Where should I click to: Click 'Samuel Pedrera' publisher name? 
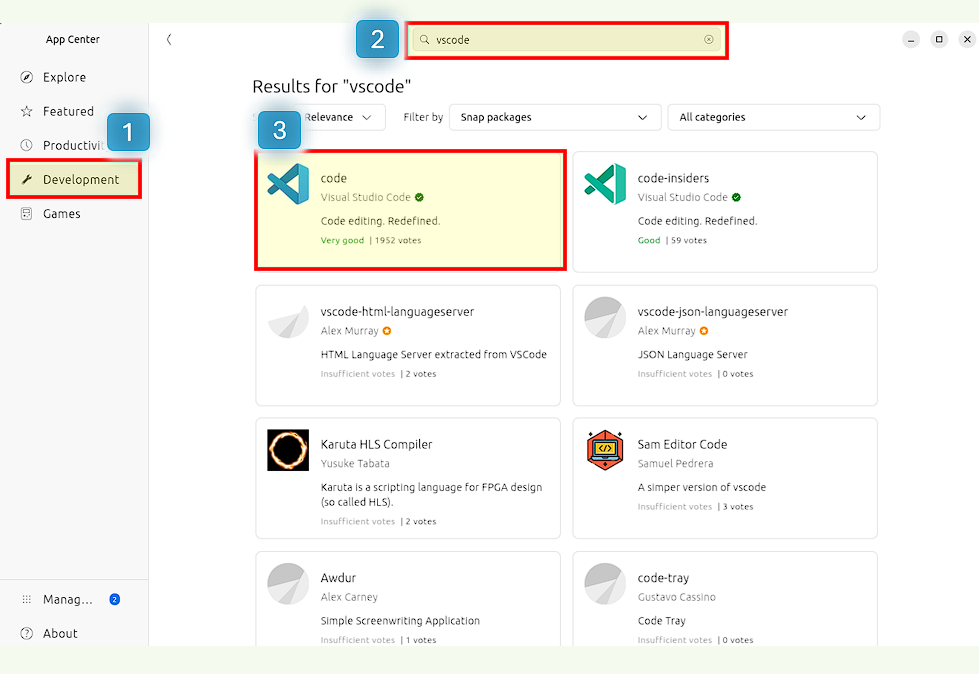(675, 464)
